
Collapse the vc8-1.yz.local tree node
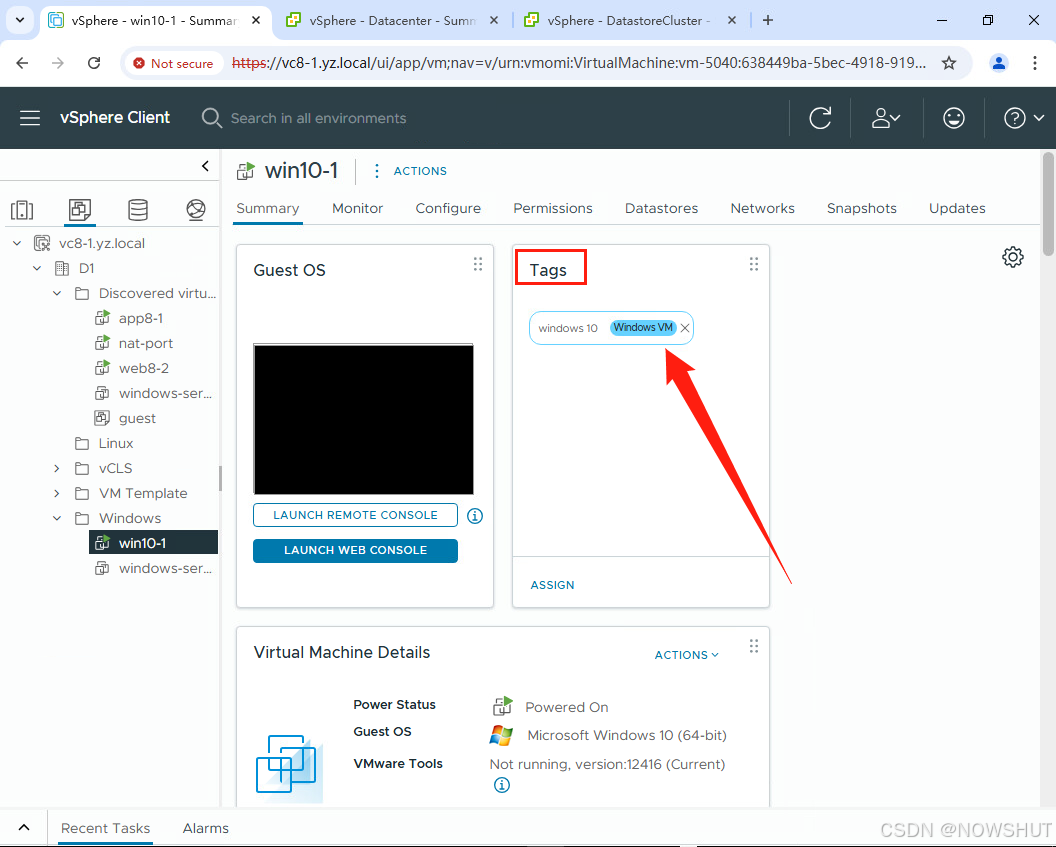17,243
